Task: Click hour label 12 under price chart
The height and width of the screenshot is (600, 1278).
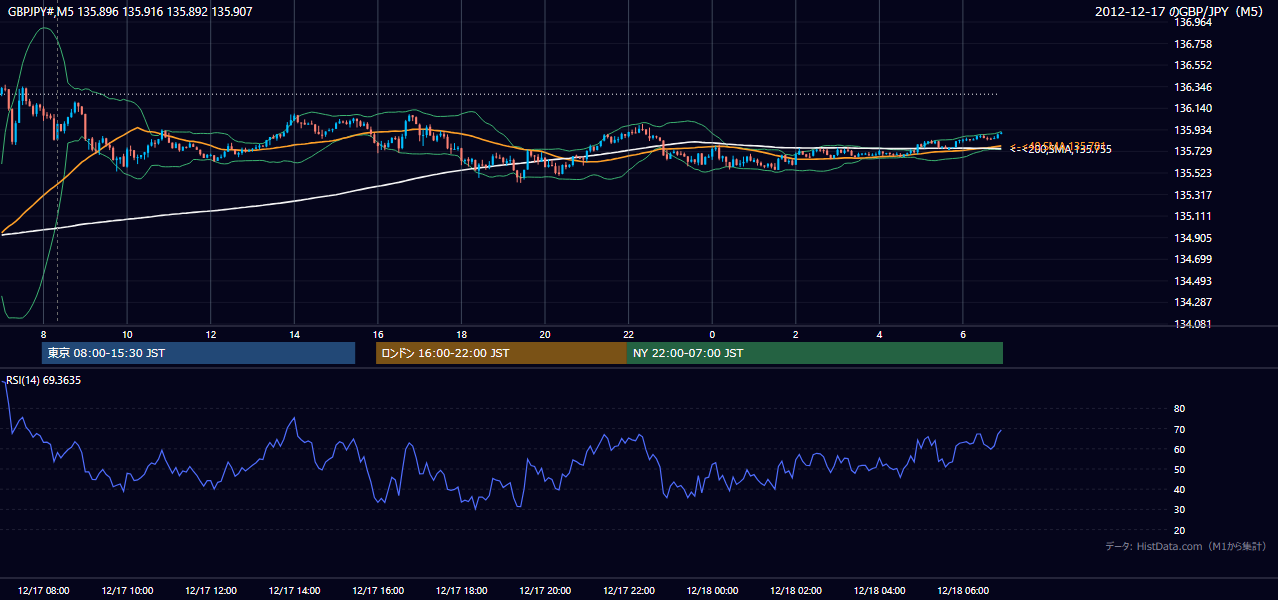Action: 211,334
